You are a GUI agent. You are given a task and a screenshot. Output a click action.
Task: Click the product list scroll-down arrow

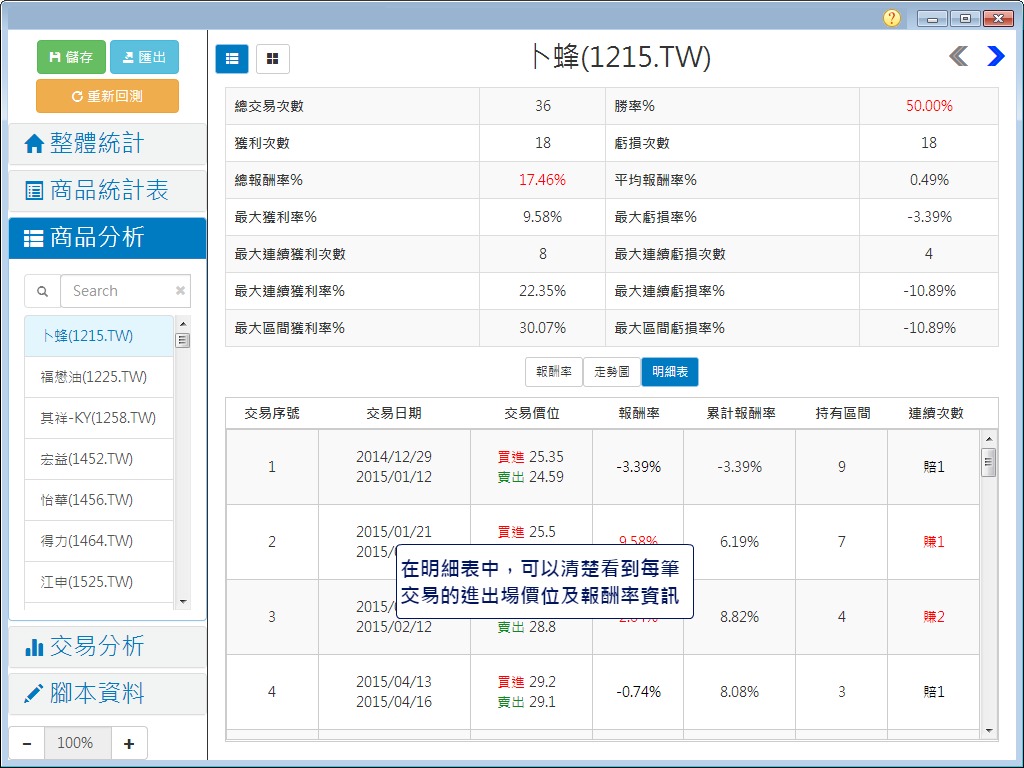click(183, 601)
